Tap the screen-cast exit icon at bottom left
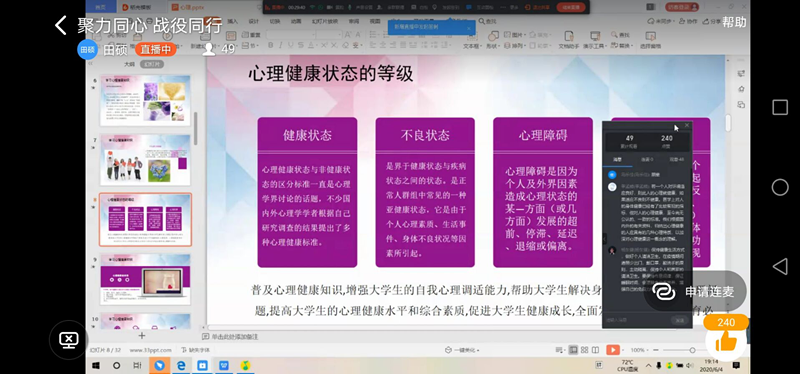The width and height of the screenshot is (800, 374). click(x=68, y=340)
